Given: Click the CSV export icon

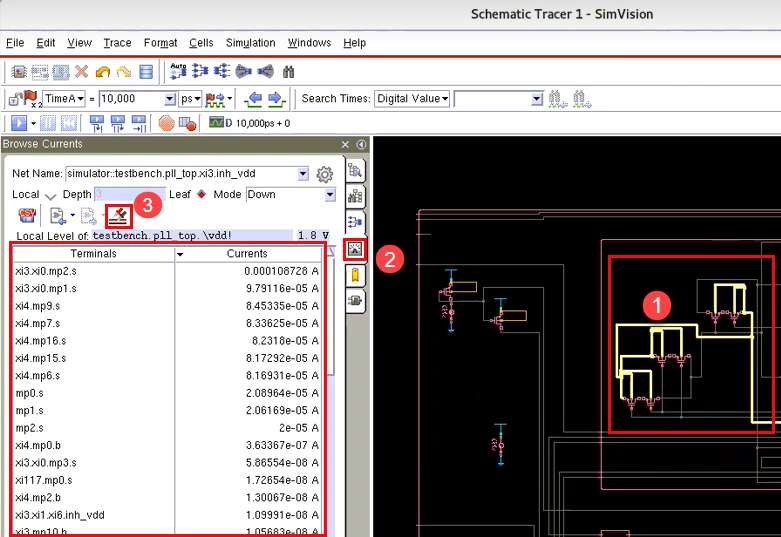Looking at the screenshot, I should point(27,215).
